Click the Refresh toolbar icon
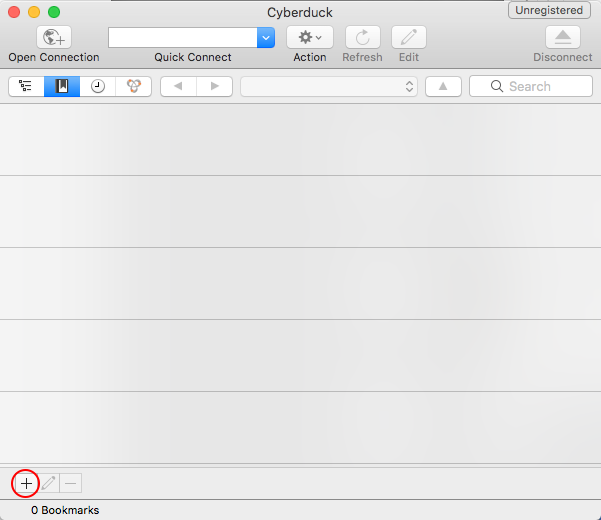 (363, 37)
